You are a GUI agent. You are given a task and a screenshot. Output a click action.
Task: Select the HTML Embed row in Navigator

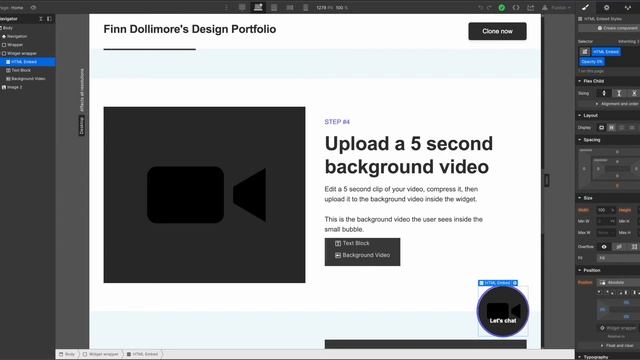(27, 62)
